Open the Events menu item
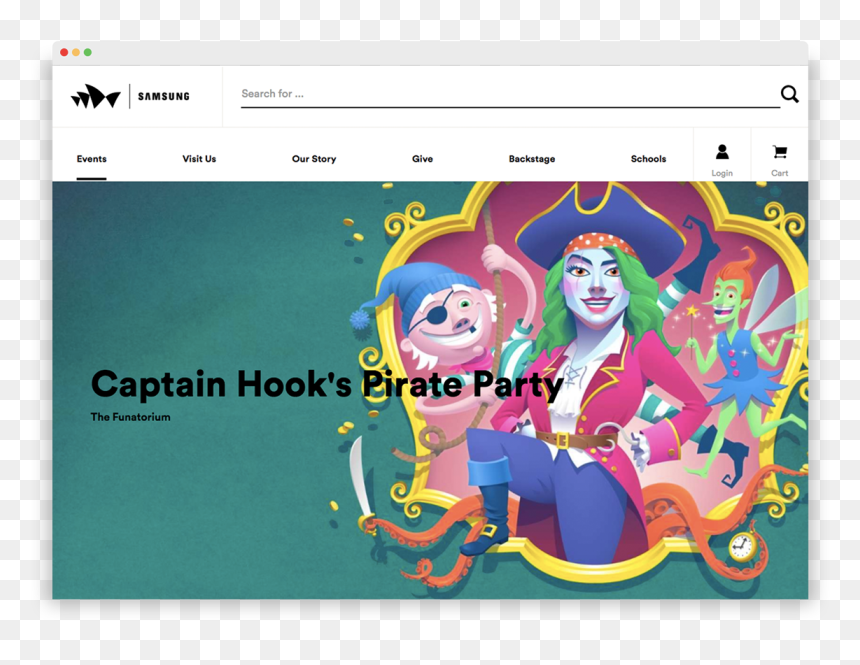This screenshot has width=860, height=665. 92,159
